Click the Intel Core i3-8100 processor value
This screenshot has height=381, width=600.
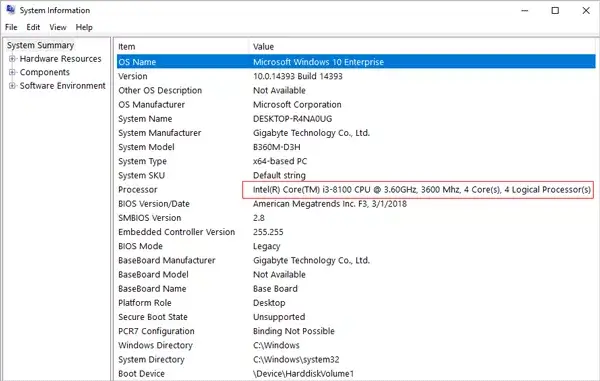point(422,189)
